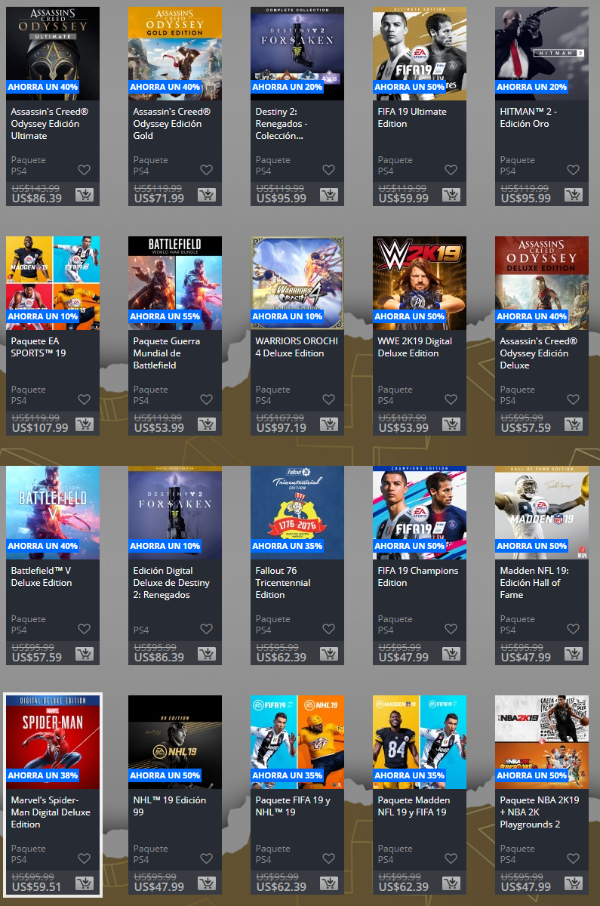The image size is (600, 906).
Task: Add Fallout 76 Tricentennial Edition to cart
Action: click(329, 656)
